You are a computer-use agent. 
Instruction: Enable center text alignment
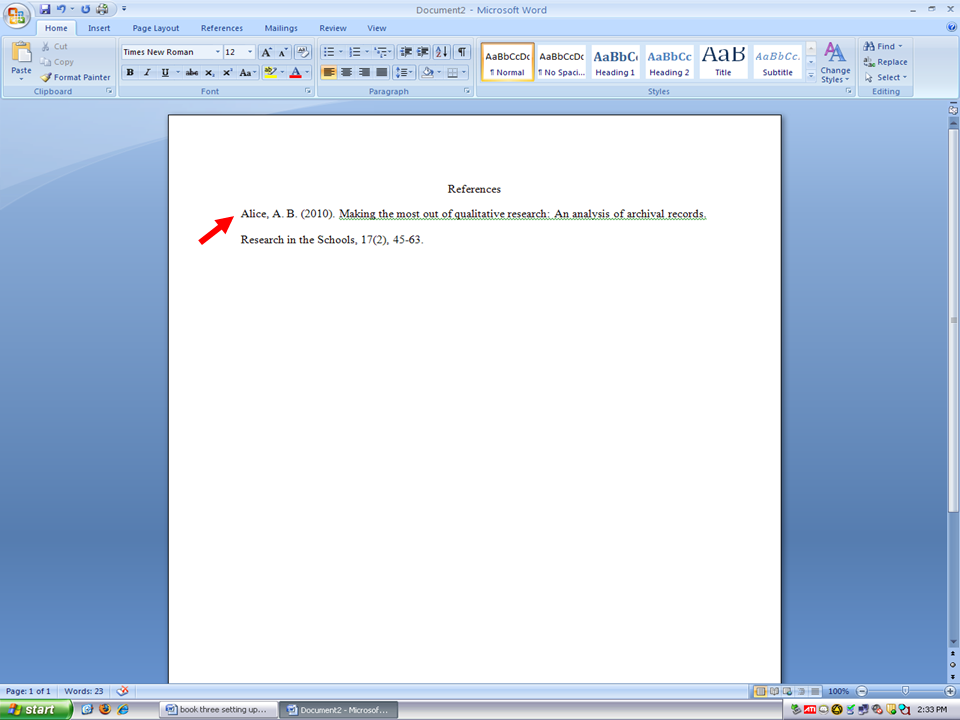[x=346, y=73]
